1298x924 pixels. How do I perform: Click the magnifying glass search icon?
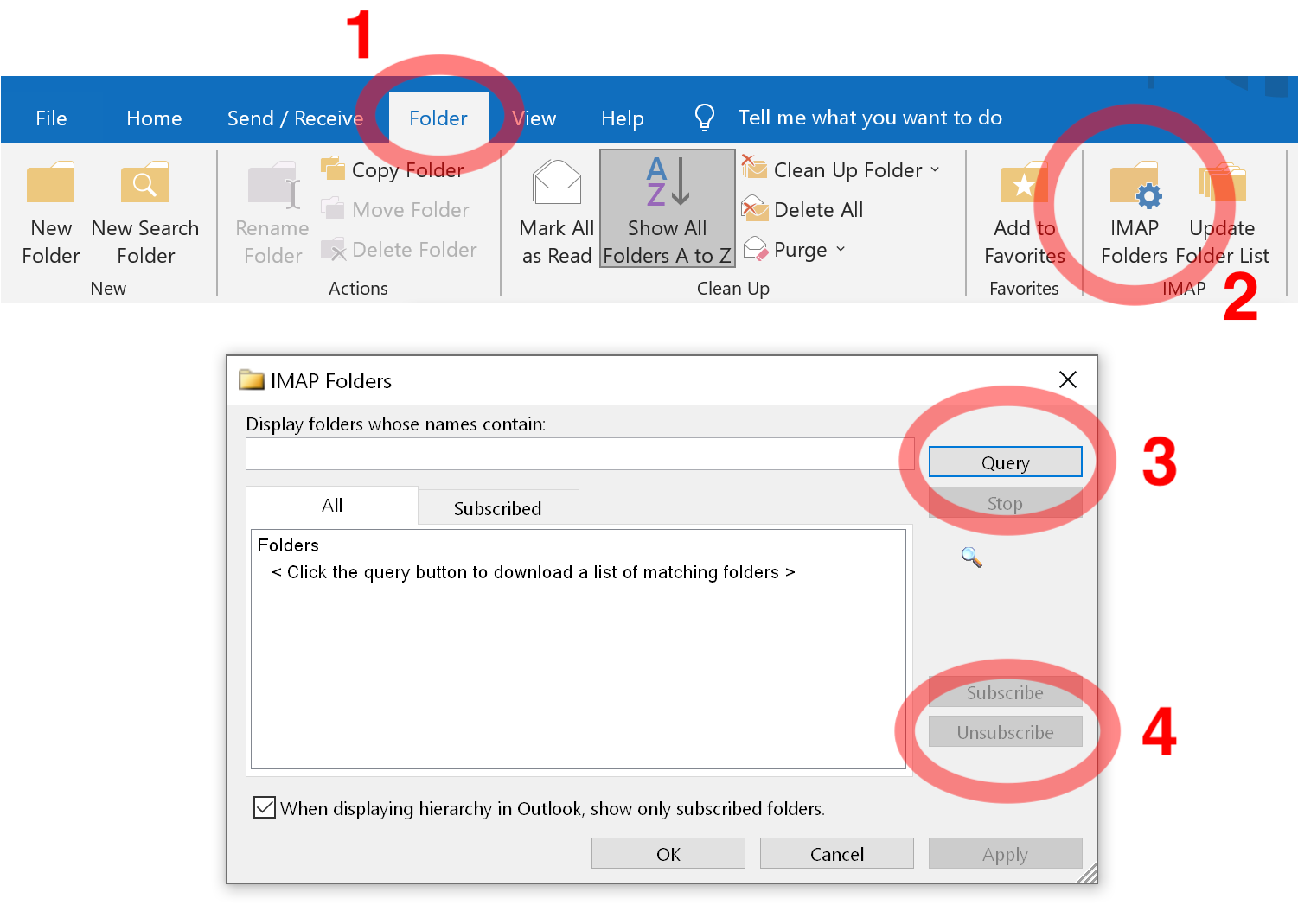971,558
